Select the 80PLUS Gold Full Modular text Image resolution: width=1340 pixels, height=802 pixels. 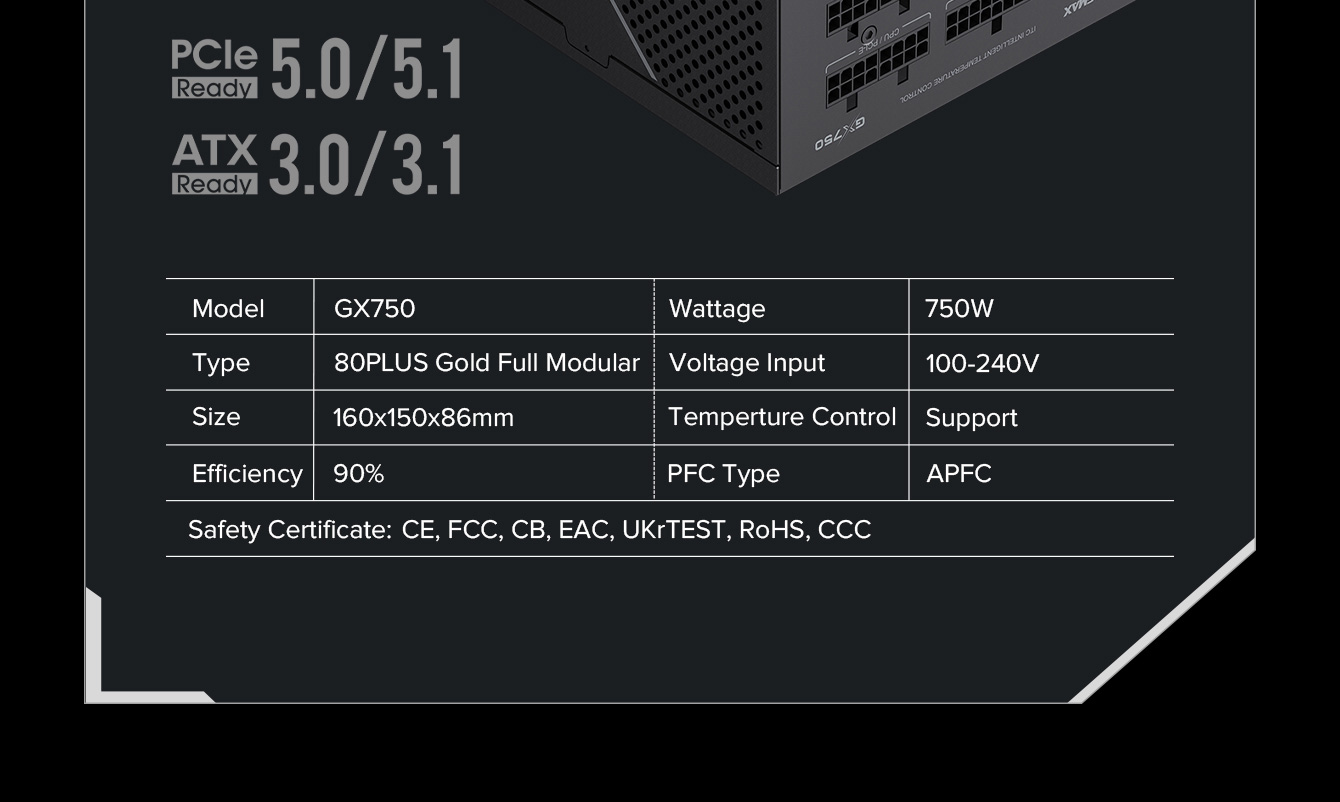(486, 363)
